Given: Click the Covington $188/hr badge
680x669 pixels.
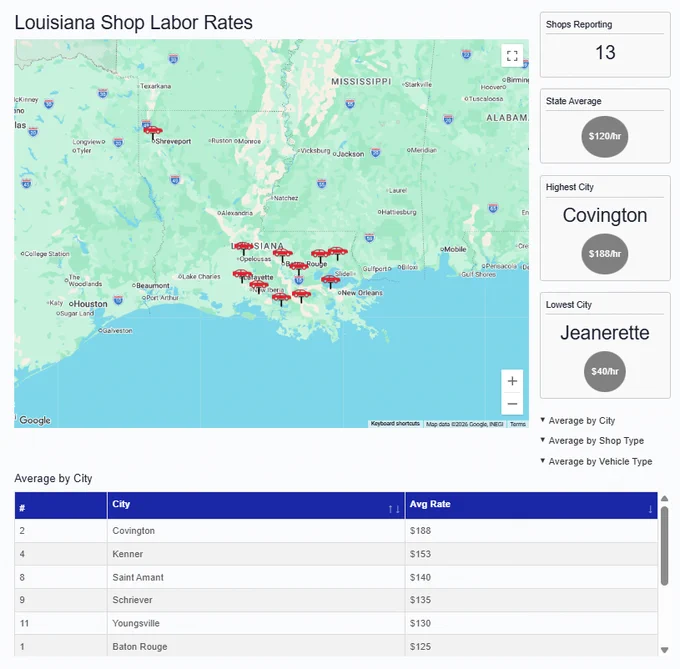Looking at the screenshot, I should click(605, 254).
